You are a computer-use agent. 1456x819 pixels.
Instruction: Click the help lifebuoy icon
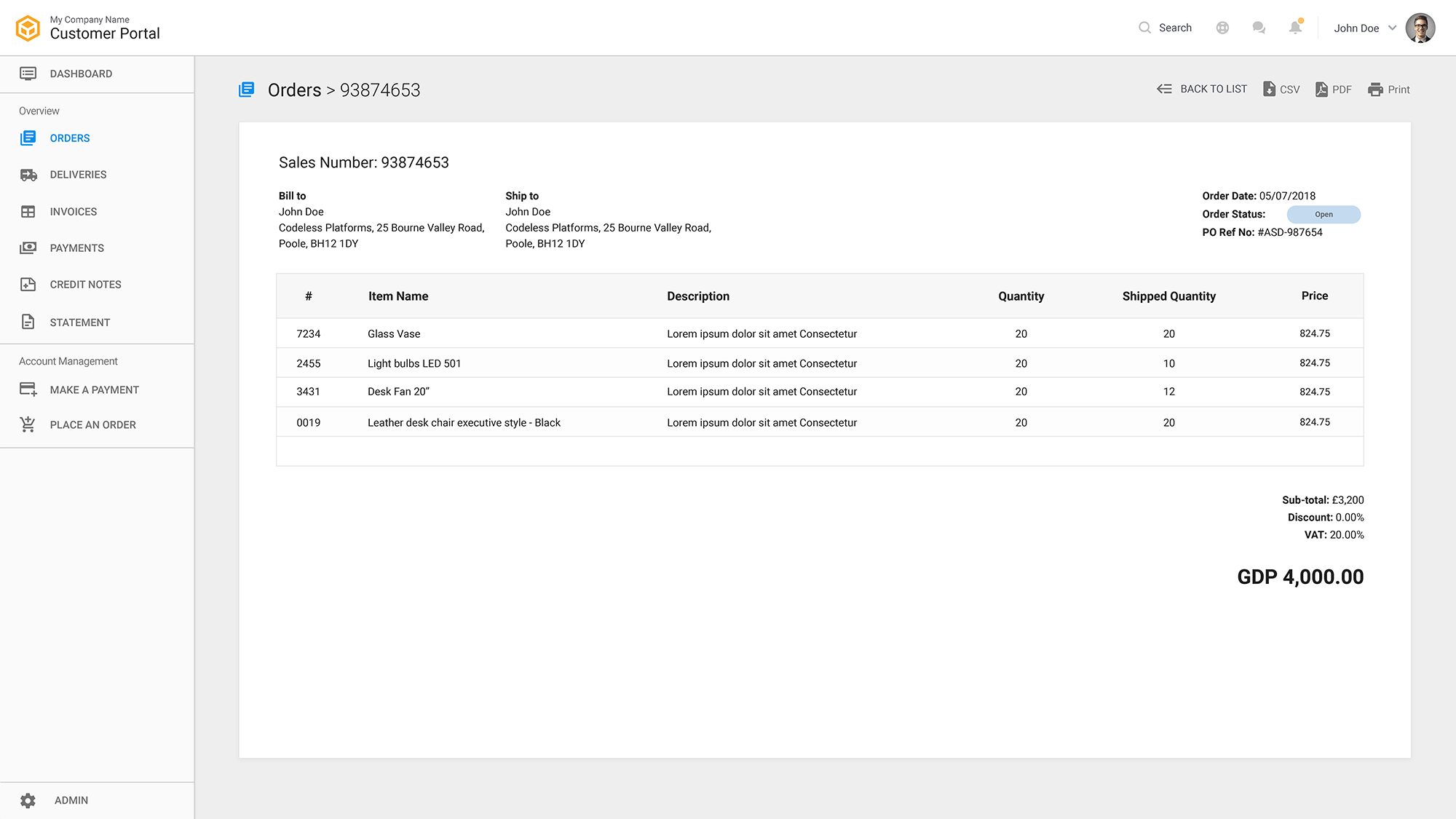coord(1222,28)
